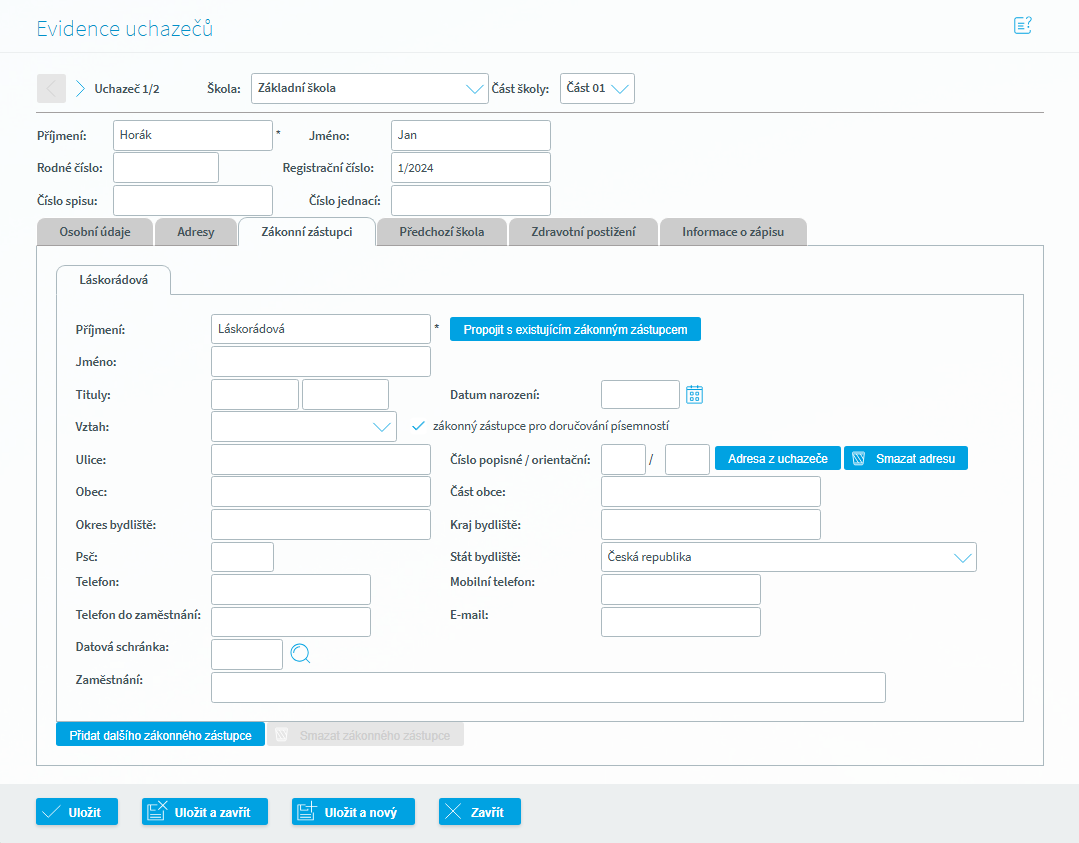Click Přidat dalšího zákonného zástupce
The width and height of the screenshot is (1079, 843).
pos(160,735)
